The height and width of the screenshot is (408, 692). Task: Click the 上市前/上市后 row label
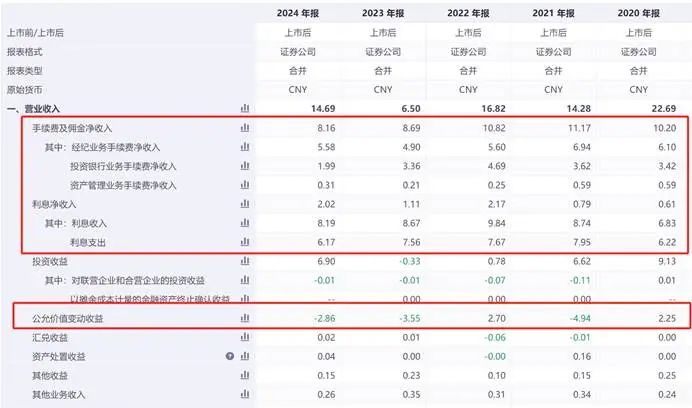35,33
